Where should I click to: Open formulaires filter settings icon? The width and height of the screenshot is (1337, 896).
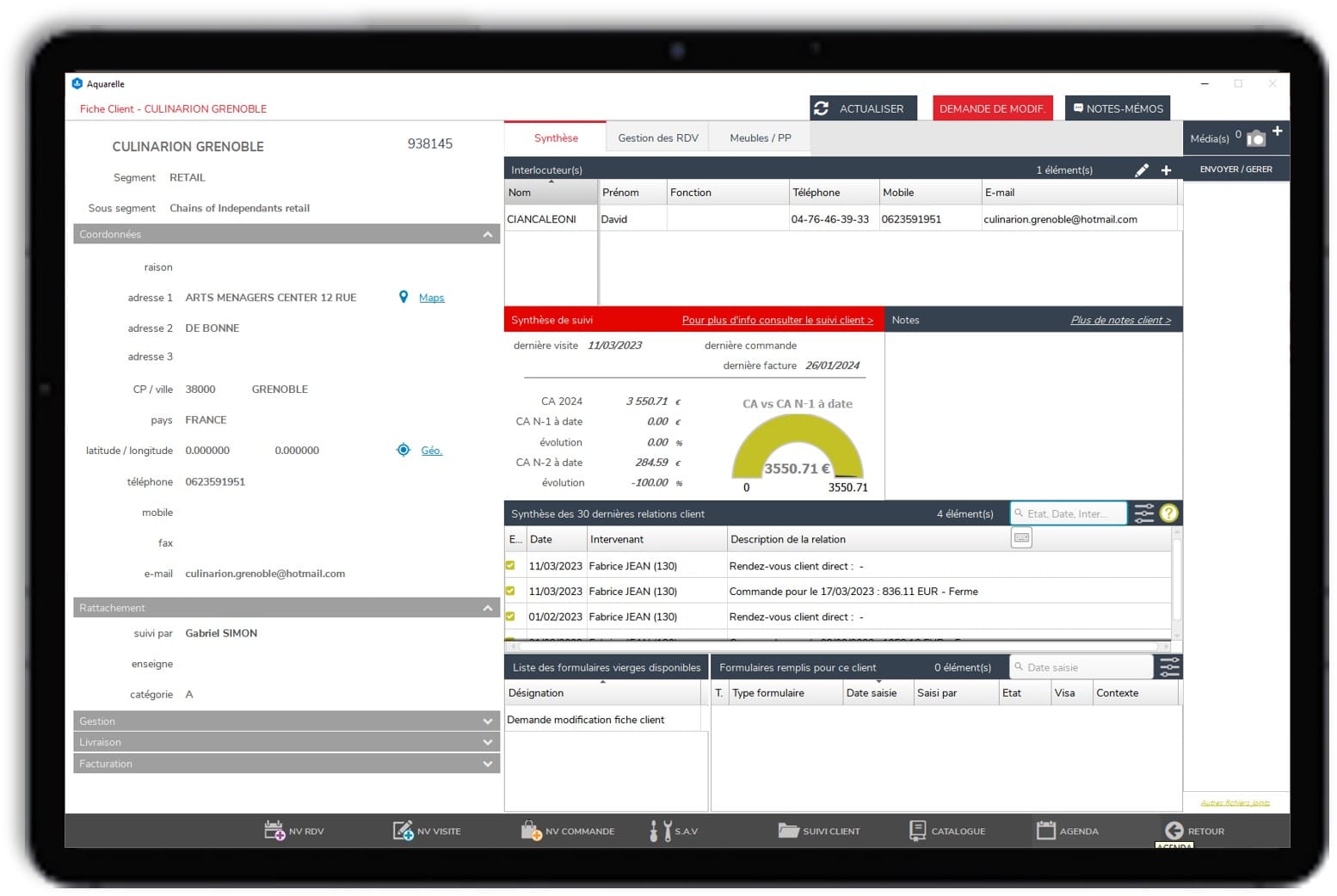1169,667
